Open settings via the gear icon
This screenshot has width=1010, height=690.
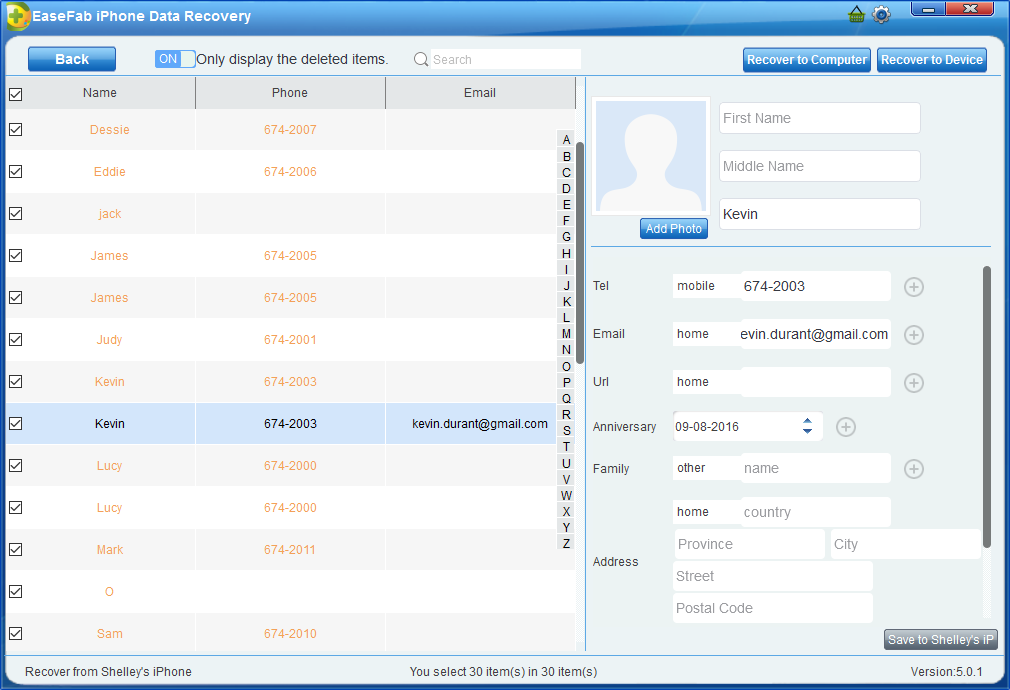click(881, 14)
